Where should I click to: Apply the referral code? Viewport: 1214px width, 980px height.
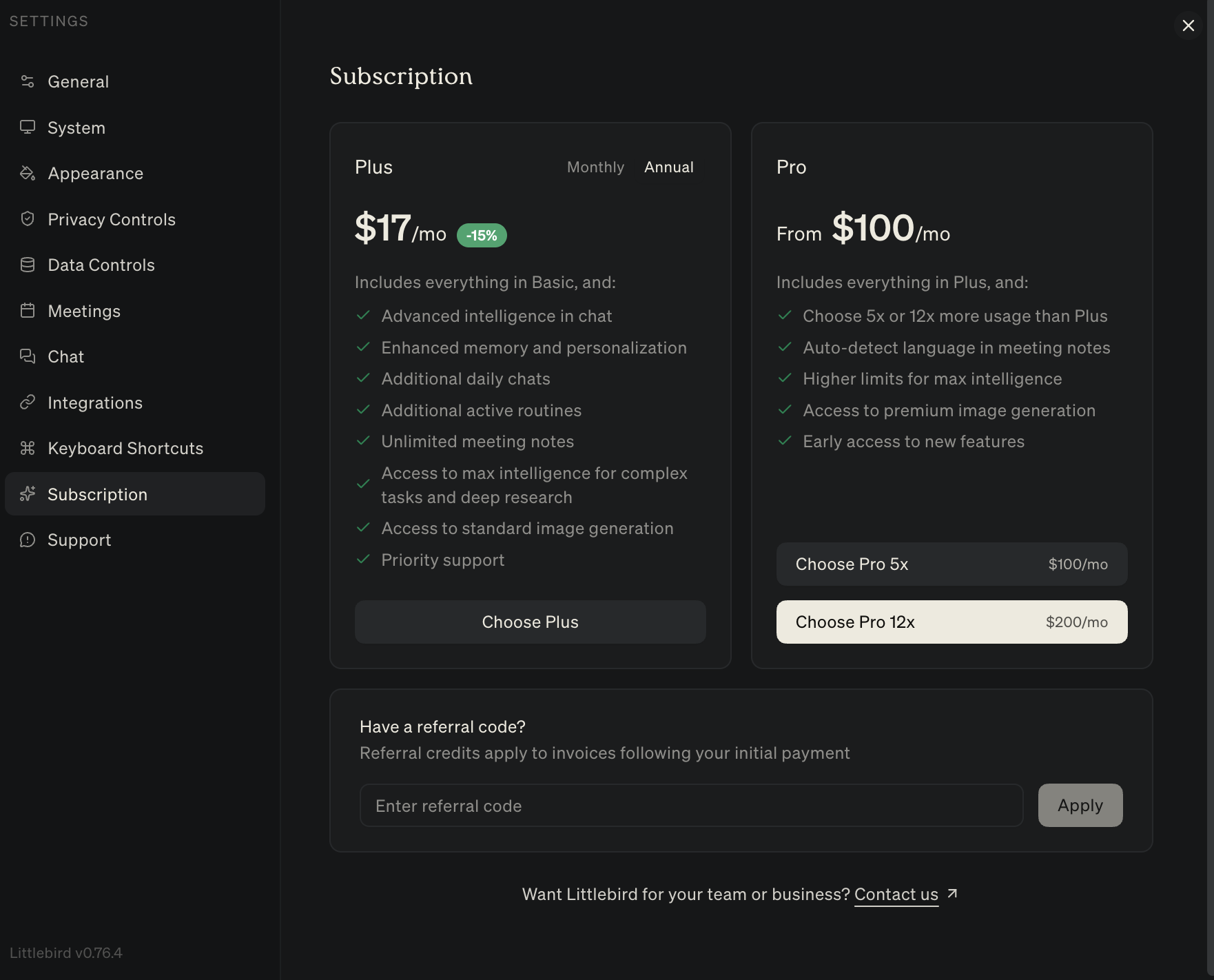click(1080, 806)
